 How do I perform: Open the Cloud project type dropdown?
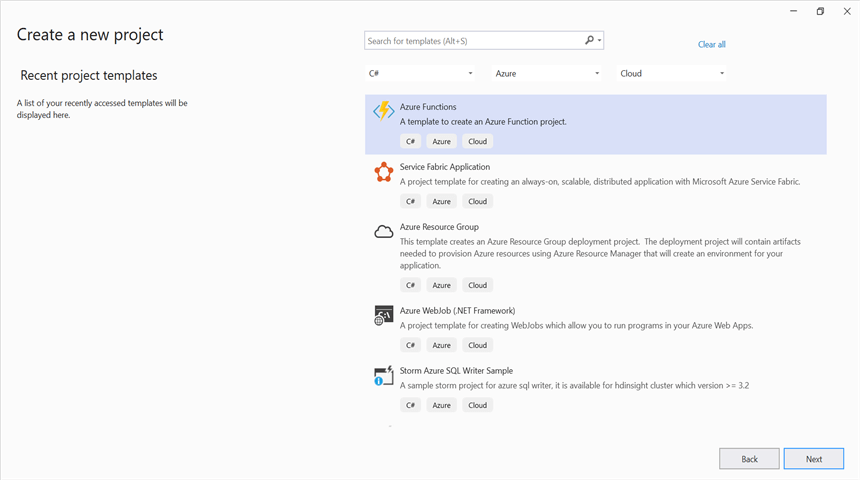(x=671, y=74)
